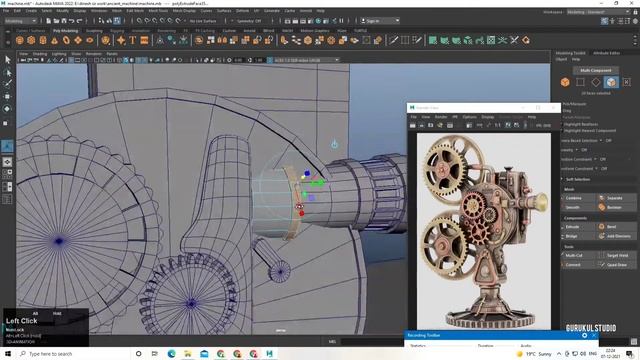Open File Explorer from the taskbar
The image size is (640, 360).
click(x=188, y=353)
